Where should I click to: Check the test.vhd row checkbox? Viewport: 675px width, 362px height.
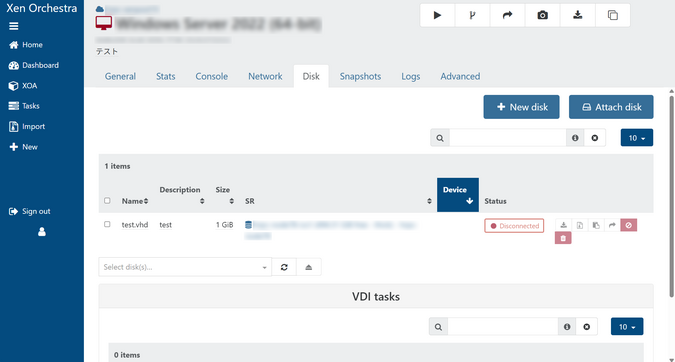pos(107,224)
